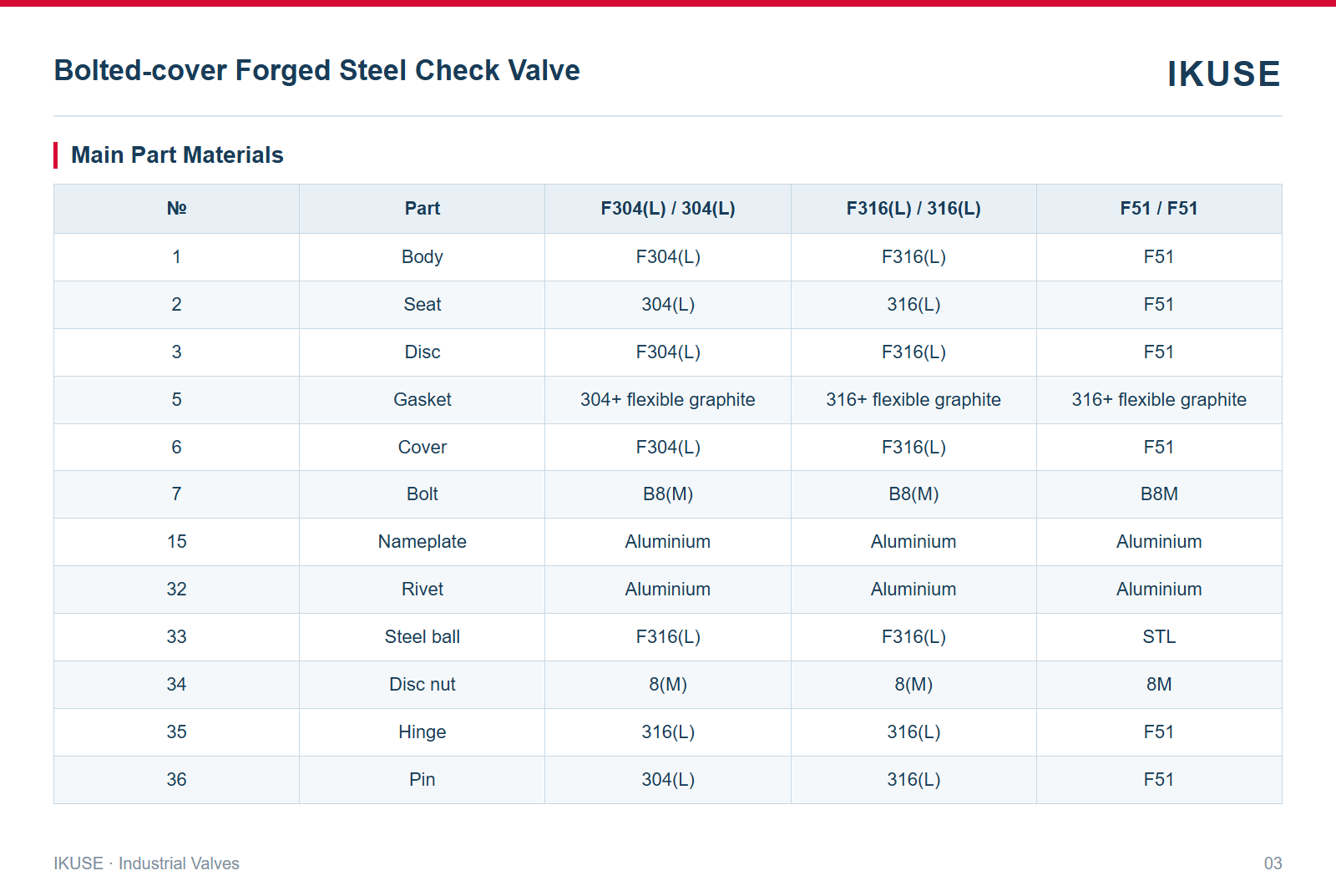Click the Body part cell
The height and width of the screenshot is (896, 1336).
pos(423,256)
